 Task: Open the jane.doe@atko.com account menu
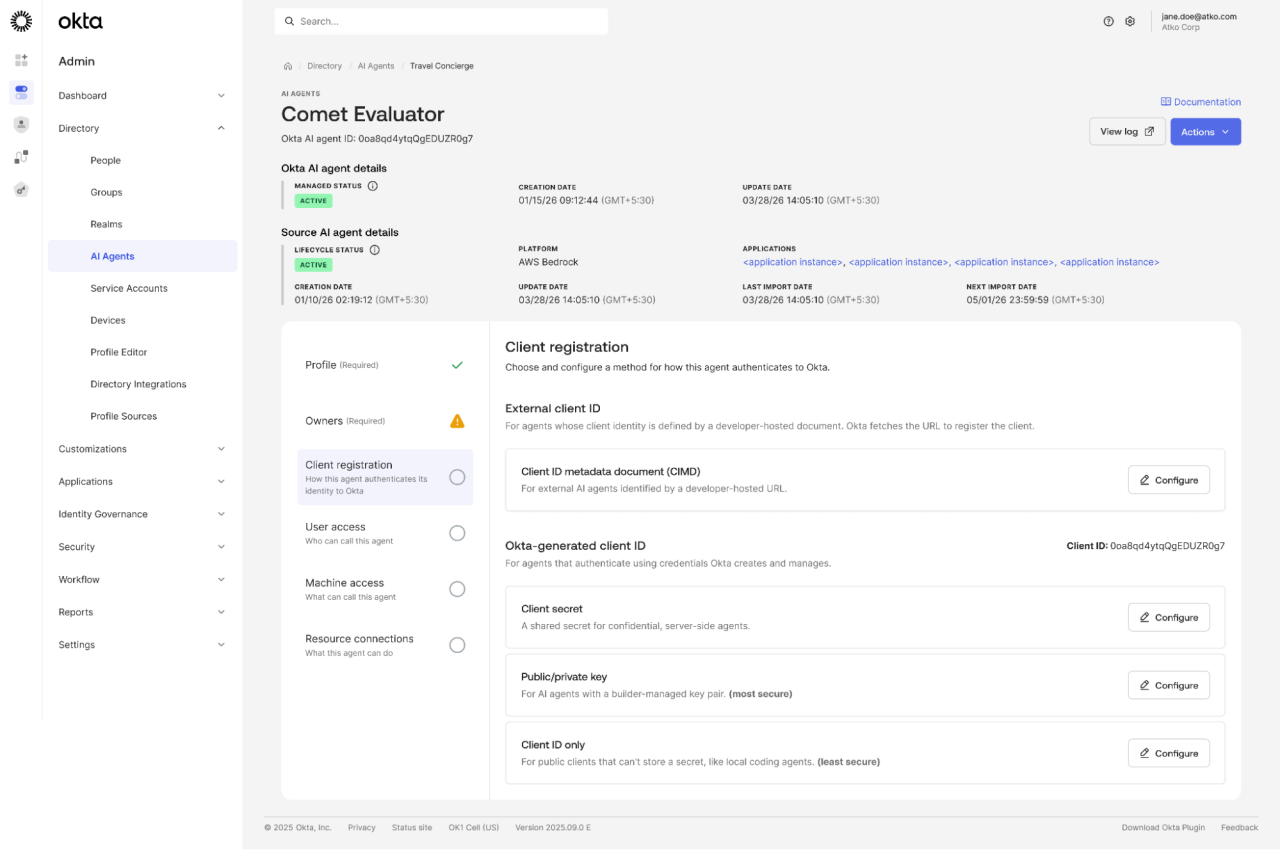coord(1199,21)
